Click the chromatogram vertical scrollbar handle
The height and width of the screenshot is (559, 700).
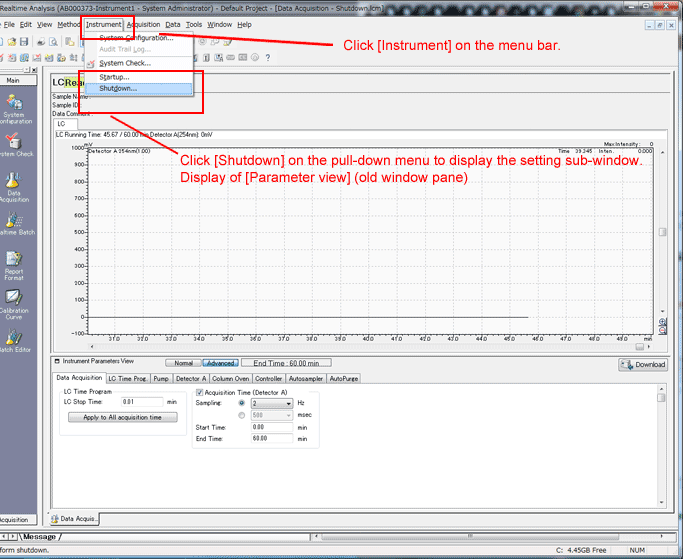coord(661,232)
